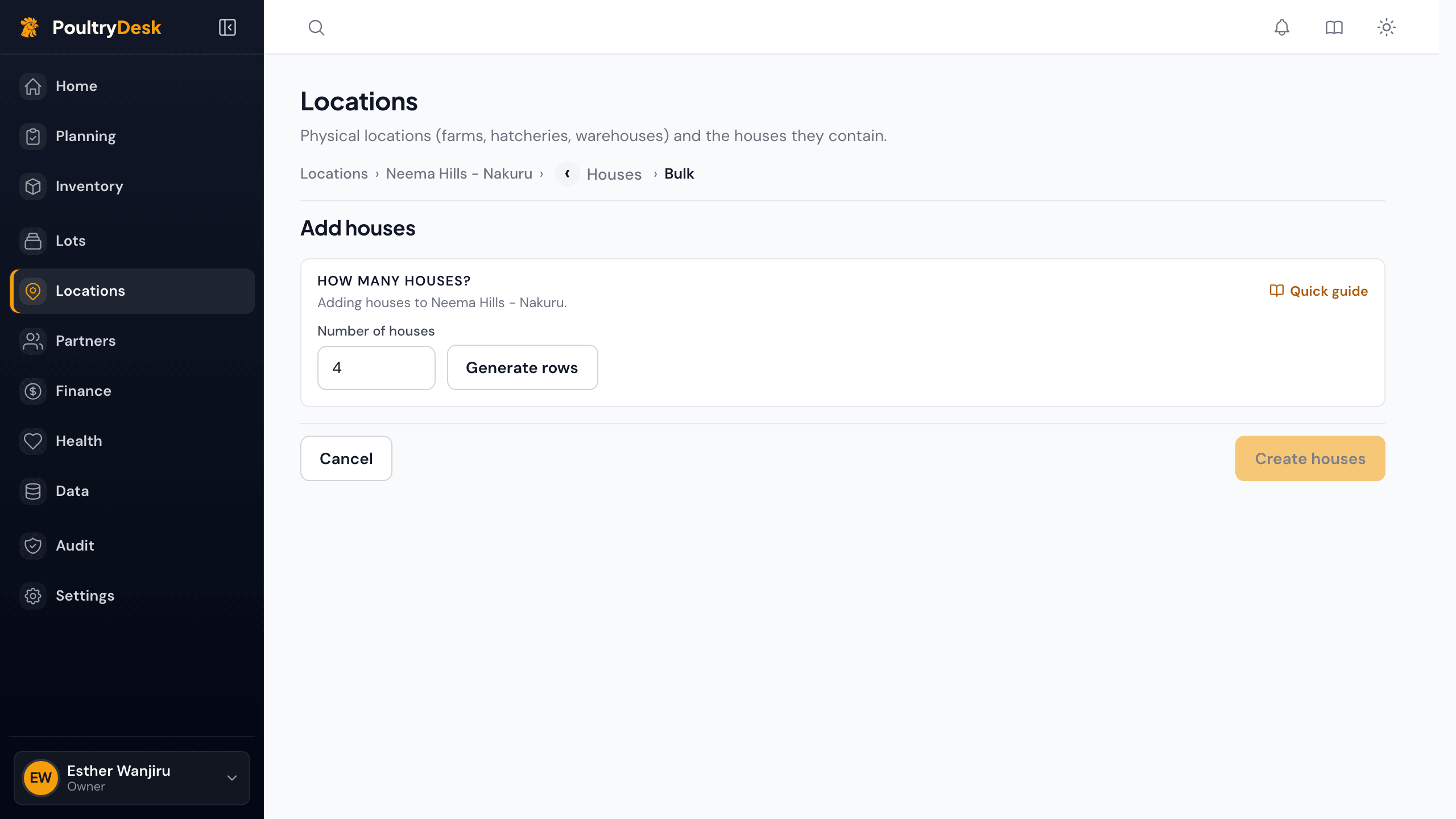
Task: Open the search magnifier icon
Action: [316, 27]
